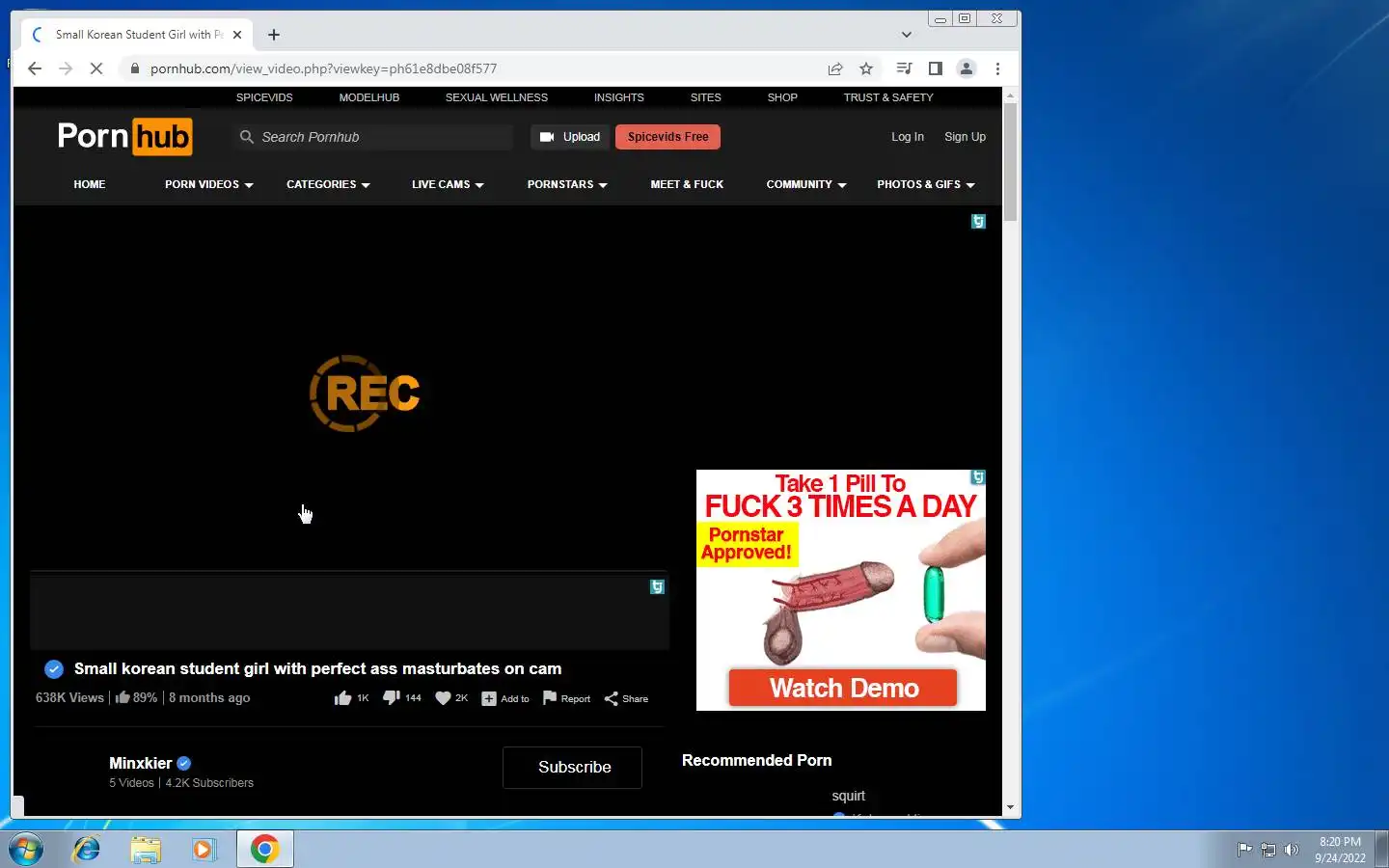Click the video player area
This screenshot has height=868, width=1389.
coord(350,390)
